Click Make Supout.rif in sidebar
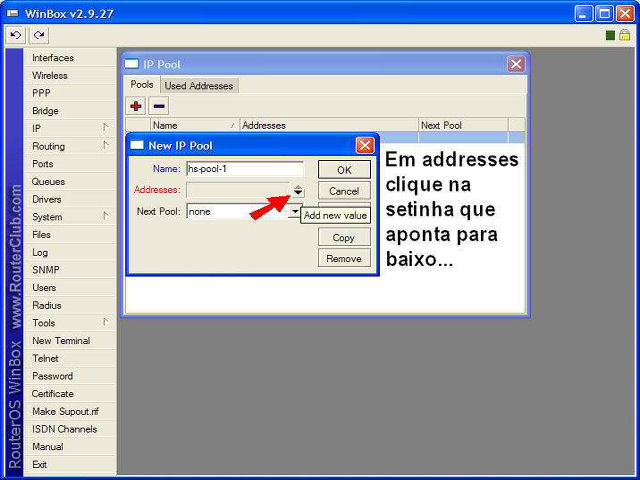The image size is (640, 480). (70, 411)
